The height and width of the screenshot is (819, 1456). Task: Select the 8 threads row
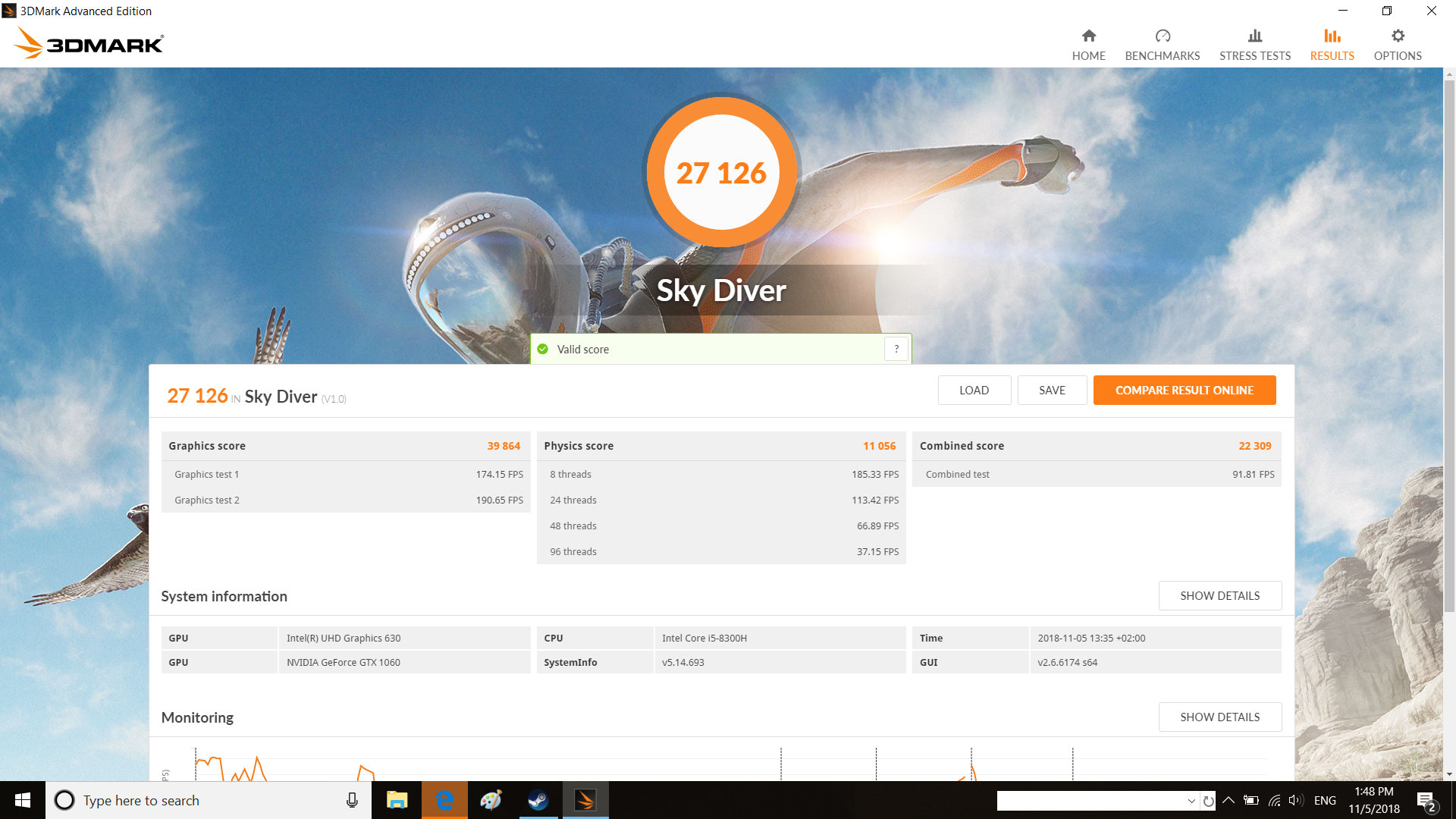click(x=721, y=474)
